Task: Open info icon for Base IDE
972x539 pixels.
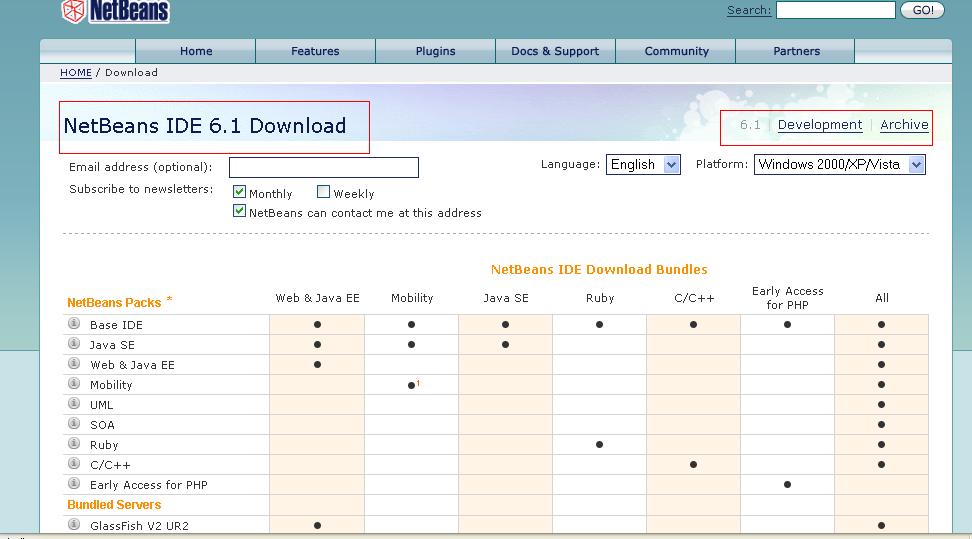Action: tap(74, 323)
